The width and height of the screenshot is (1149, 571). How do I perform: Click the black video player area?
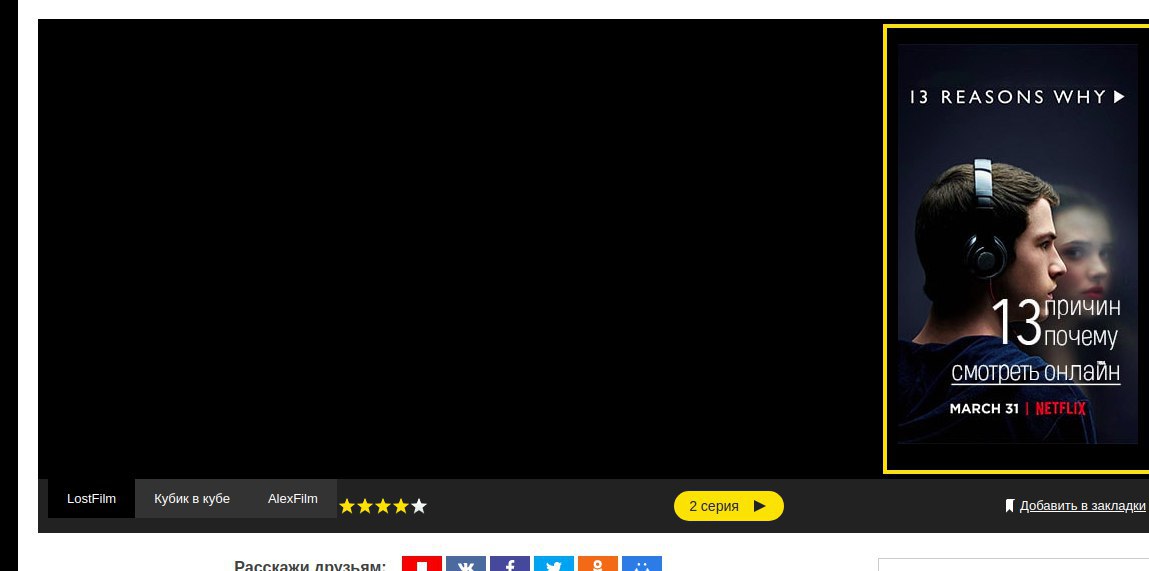tap(460, 248)
